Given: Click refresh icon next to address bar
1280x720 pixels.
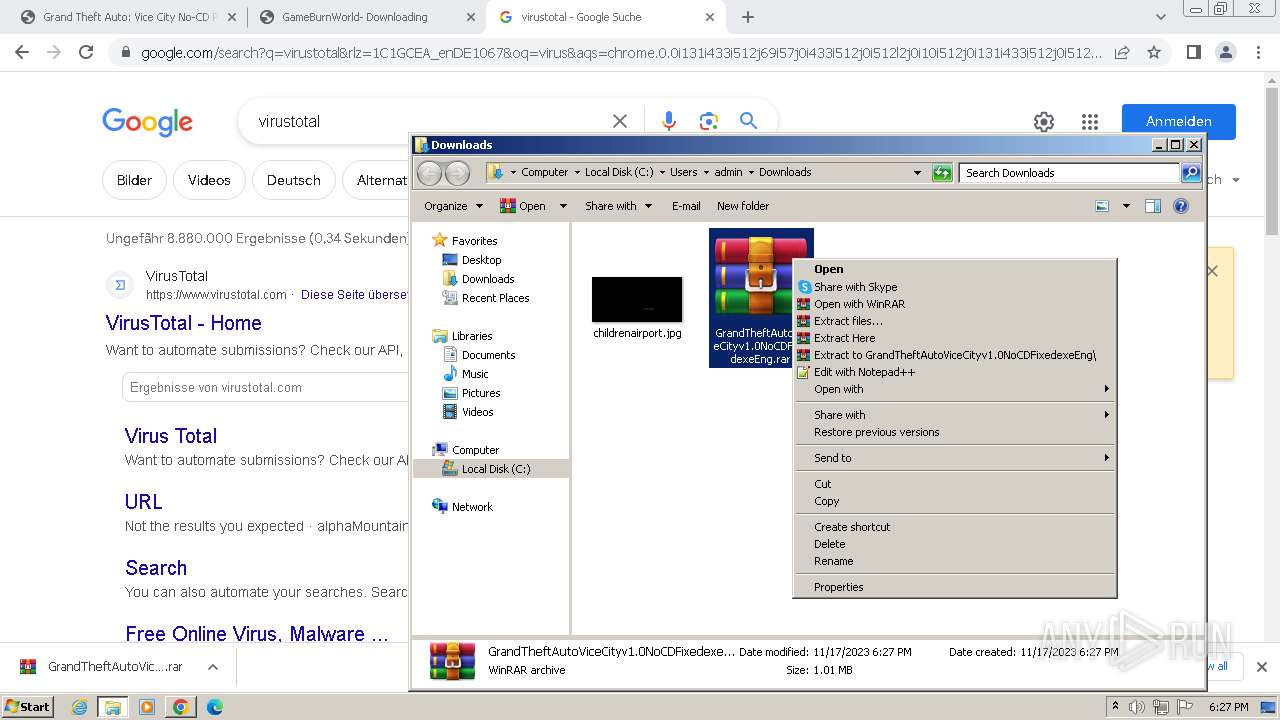Looking at the screenshot, I should [x=942, y=173].
